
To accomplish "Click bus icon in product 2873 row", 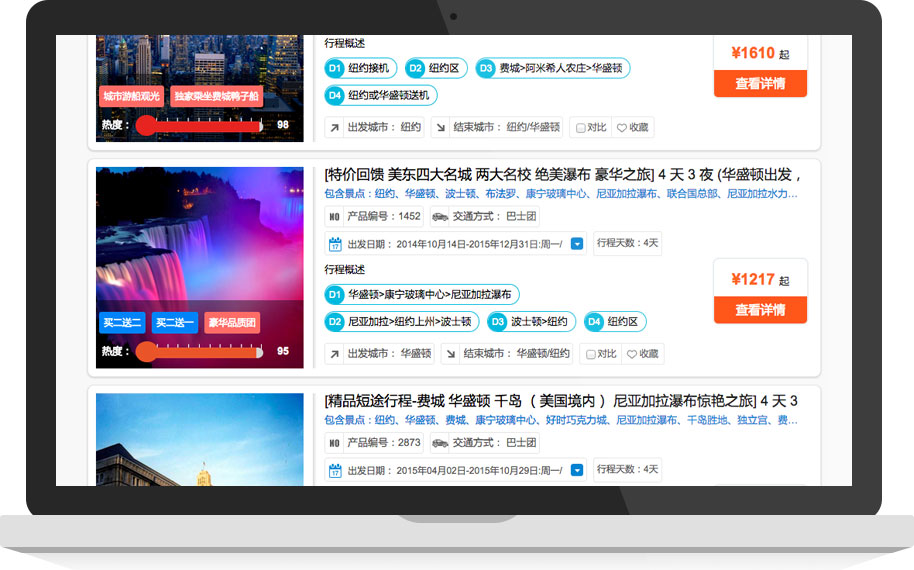I will tap(440, 443).
